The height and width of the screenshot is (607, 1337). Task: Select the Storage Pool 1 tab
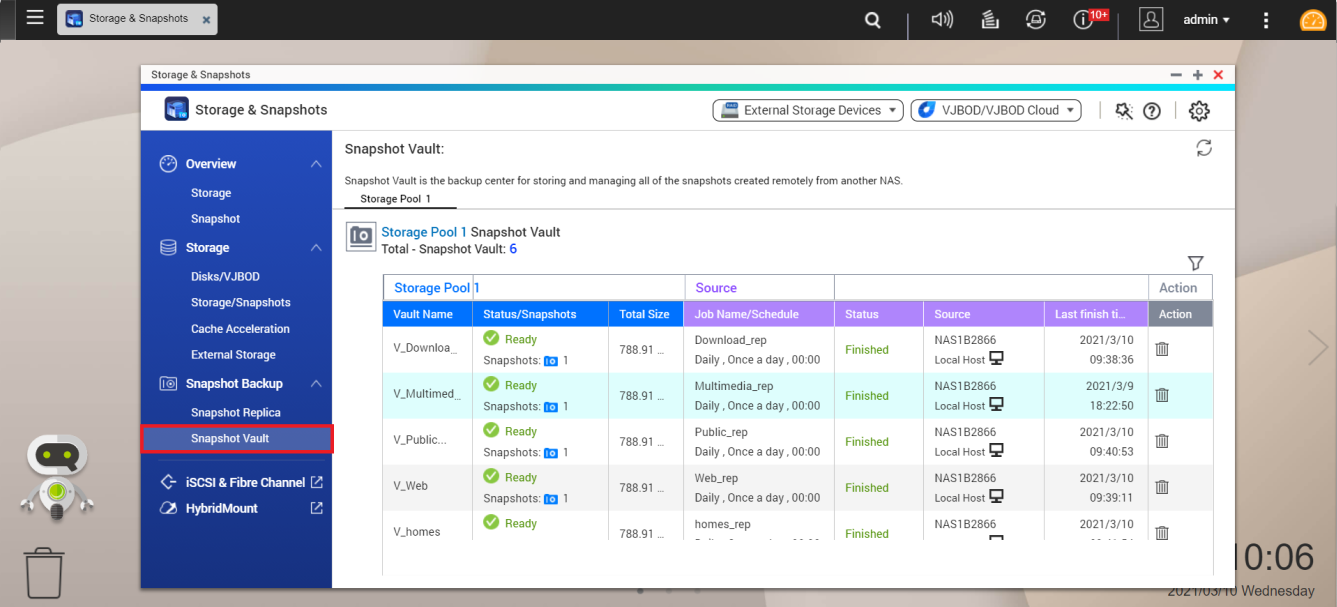pos(395,199)
